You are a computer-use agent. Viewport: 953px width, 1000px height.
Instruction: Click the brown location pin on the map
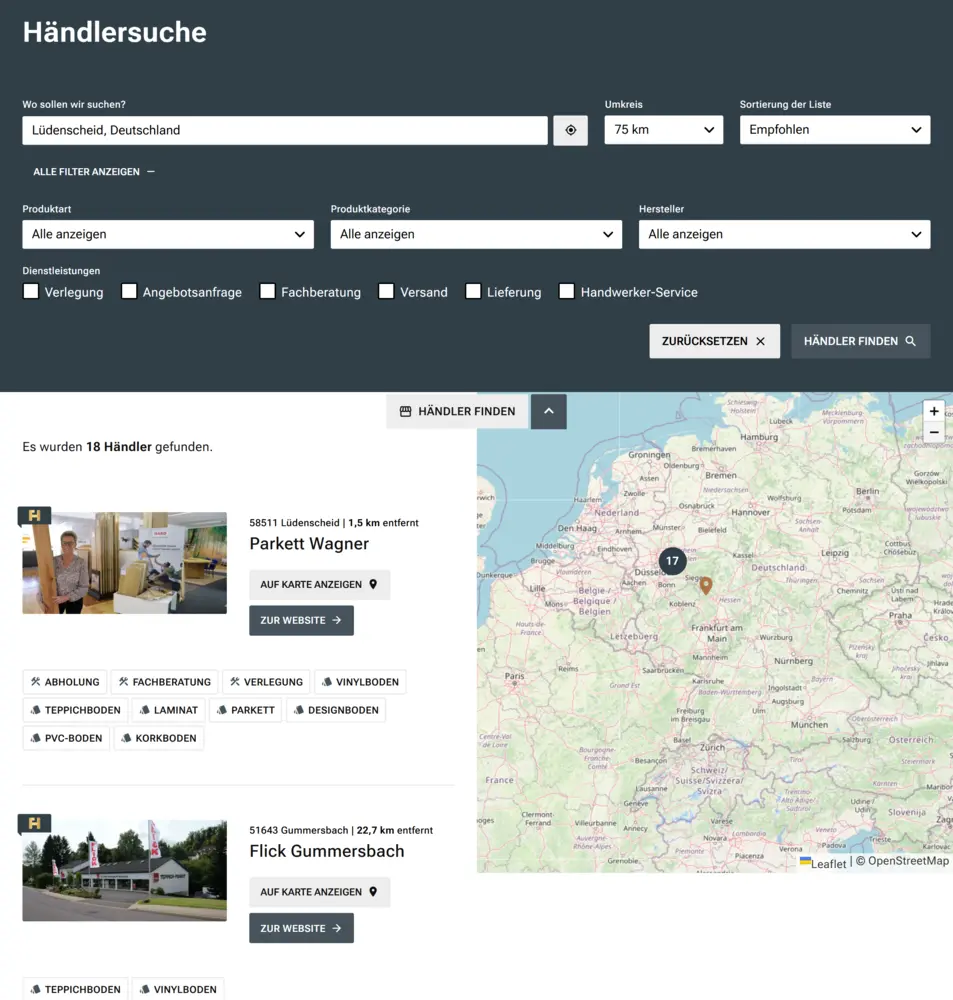click(705, 585)
